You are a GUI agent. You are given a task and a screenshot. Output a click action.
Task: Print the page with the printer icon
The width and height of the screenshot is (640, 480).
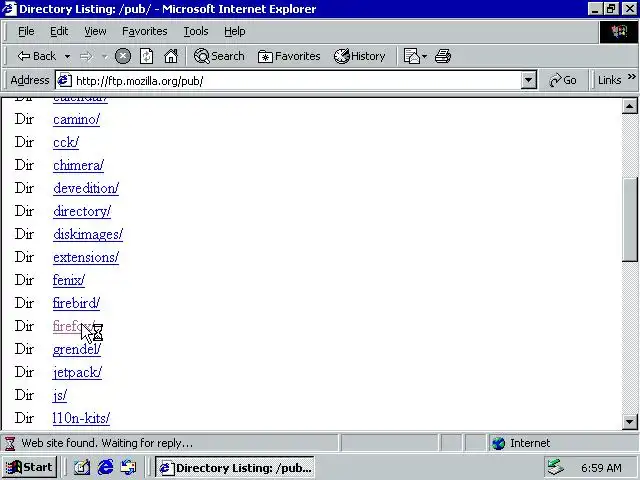tap(443, 56)
